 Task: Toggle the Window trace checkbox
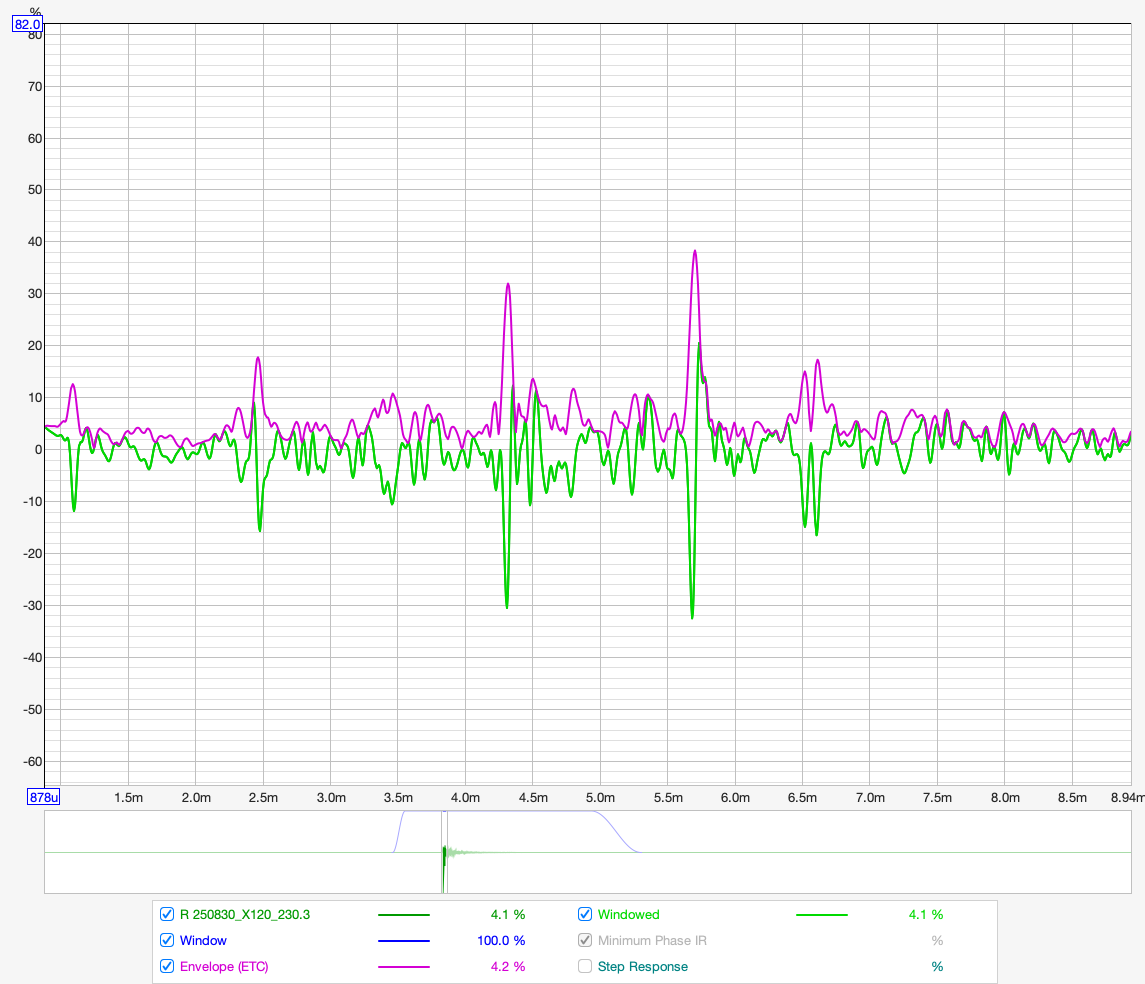coord(167,940)
